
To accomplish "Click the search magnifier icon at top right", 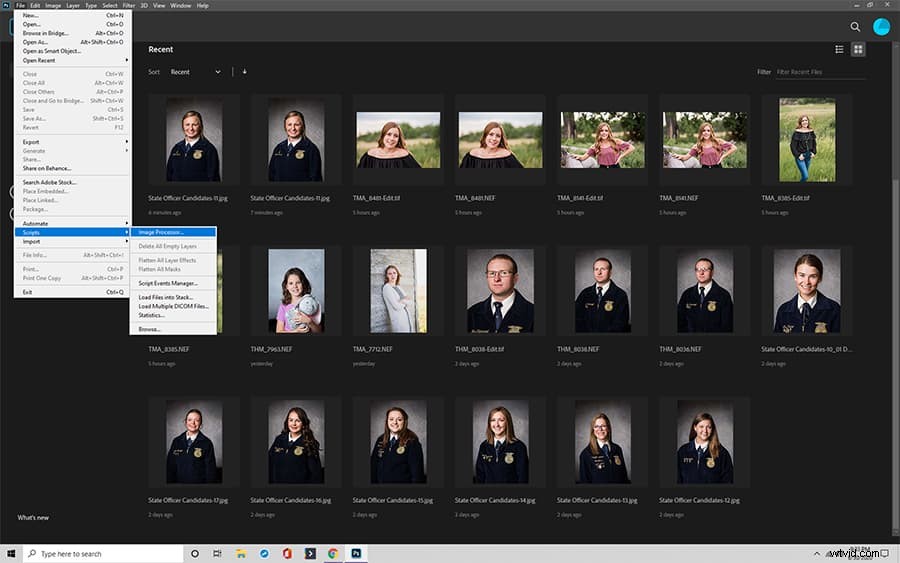I will click(855, 26).
